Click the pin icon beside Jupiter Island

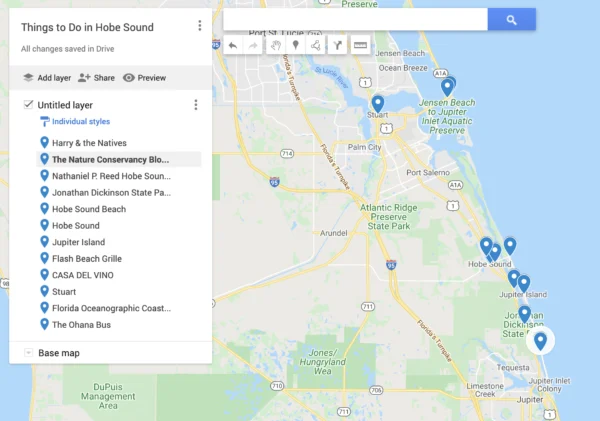(44, 242)
